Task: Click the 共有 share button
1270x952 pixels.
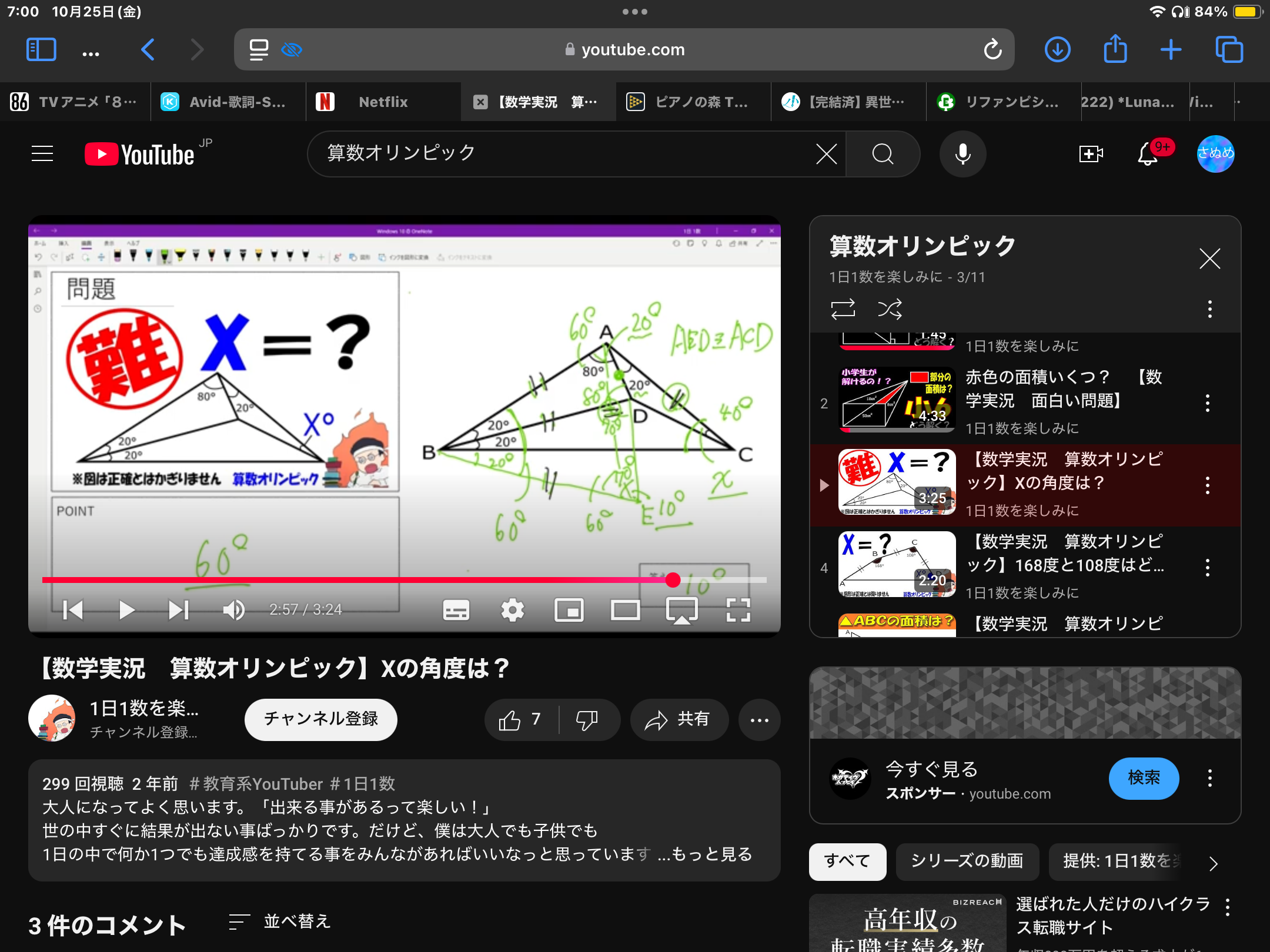Action: [679, 719]
